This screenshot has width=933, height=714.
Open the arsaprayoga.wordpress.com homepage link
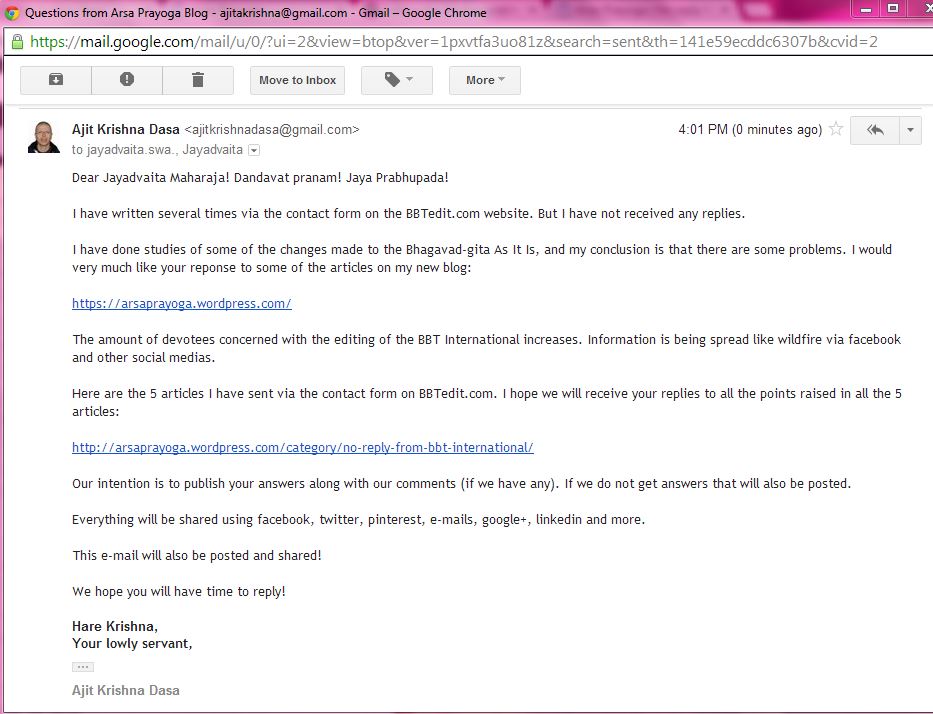coord(181,303)
